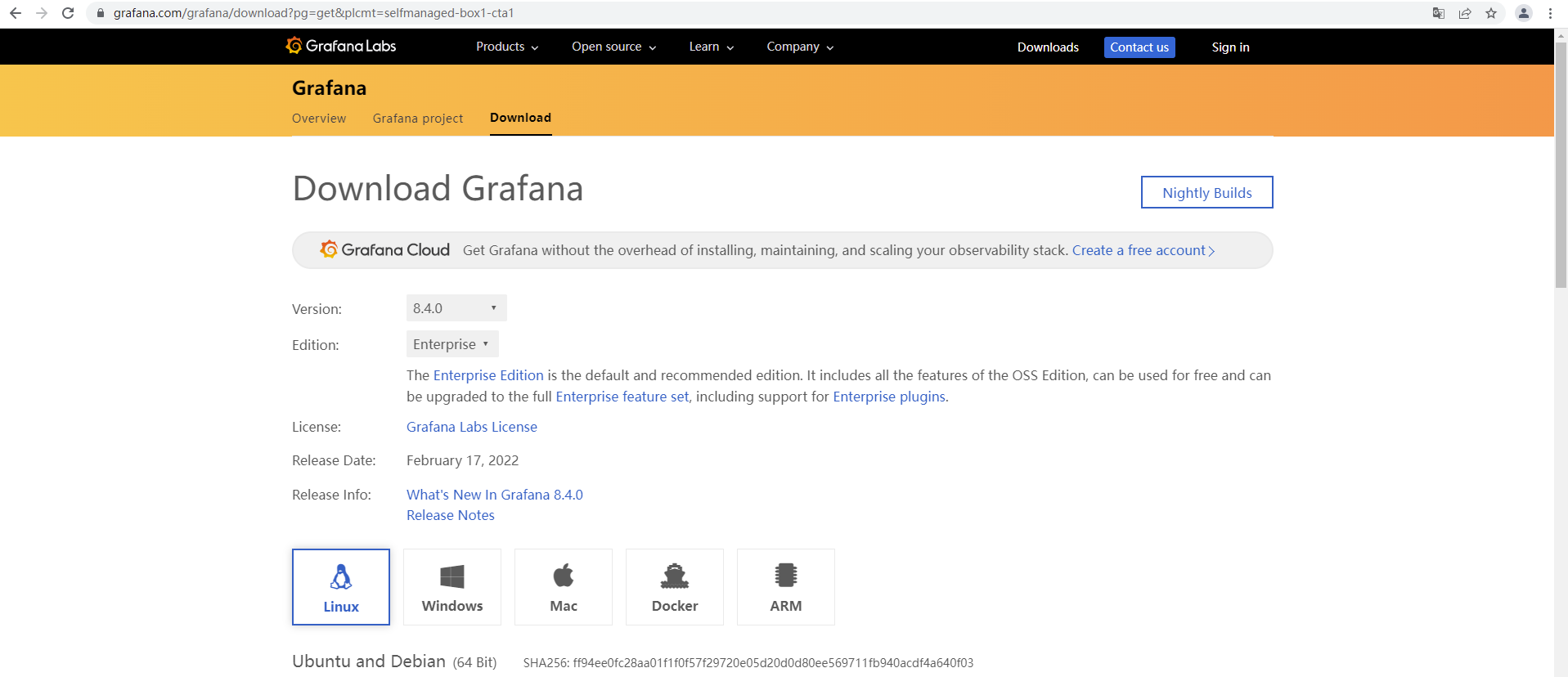Click the Ubuntu and Debian heading

369,661
